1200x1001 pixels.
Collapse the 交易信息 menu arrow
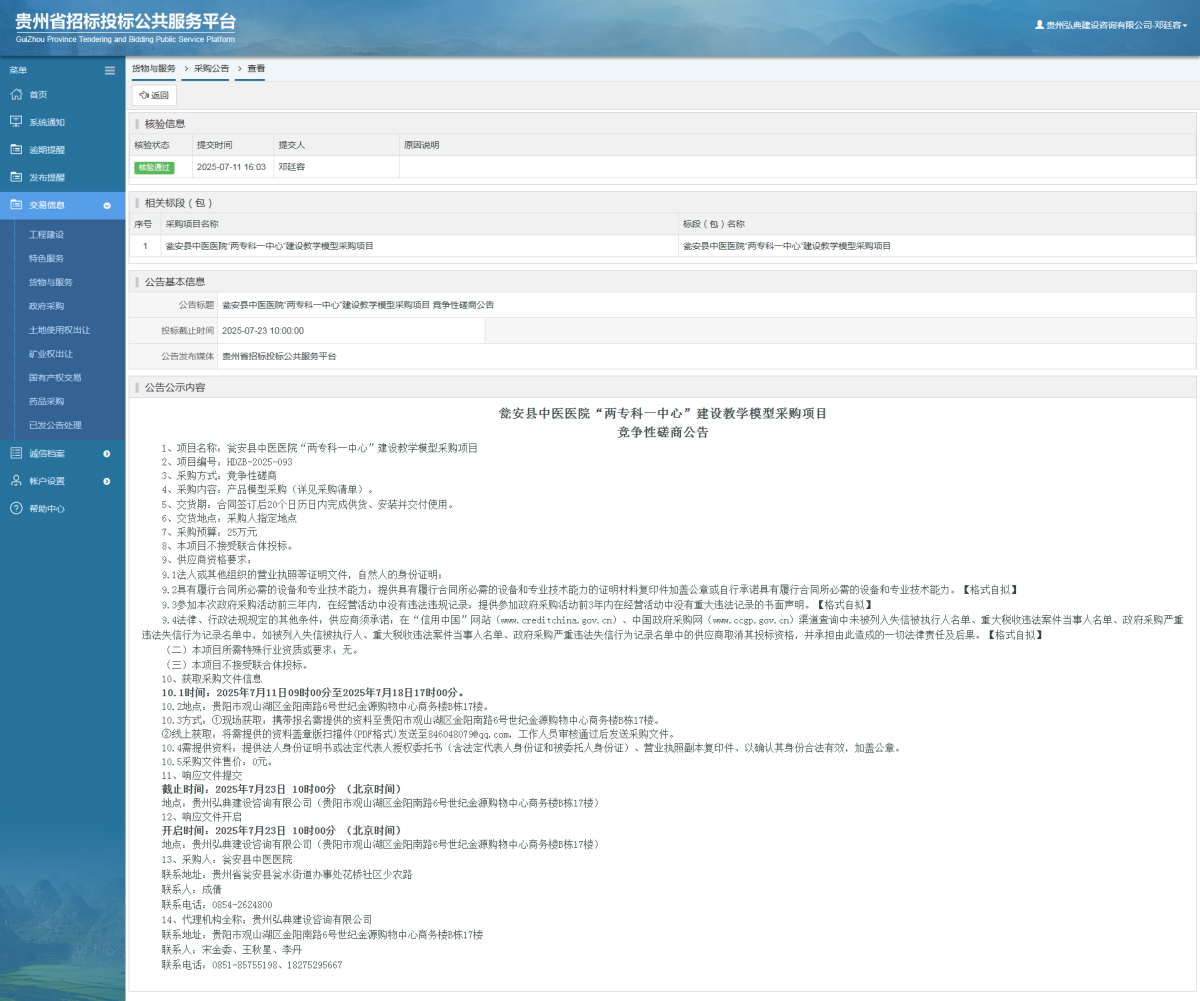tap(107, 206)
